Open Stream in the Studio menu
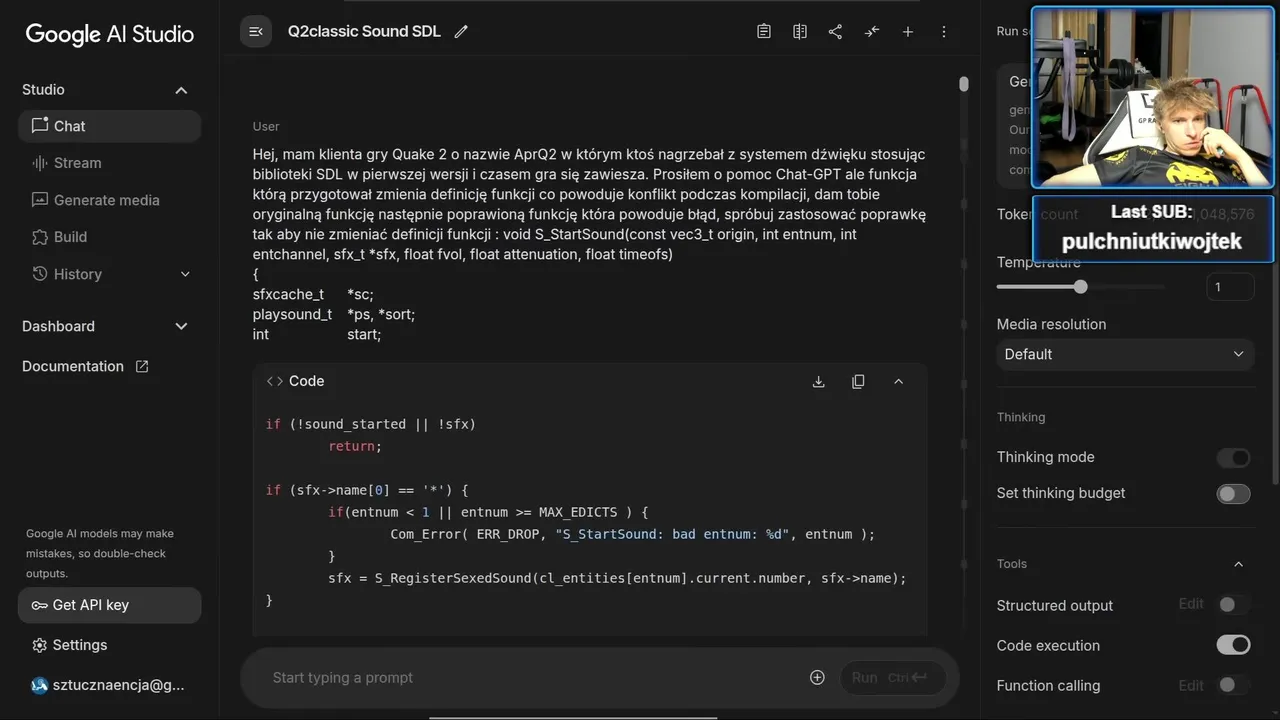 coord(109,163)
